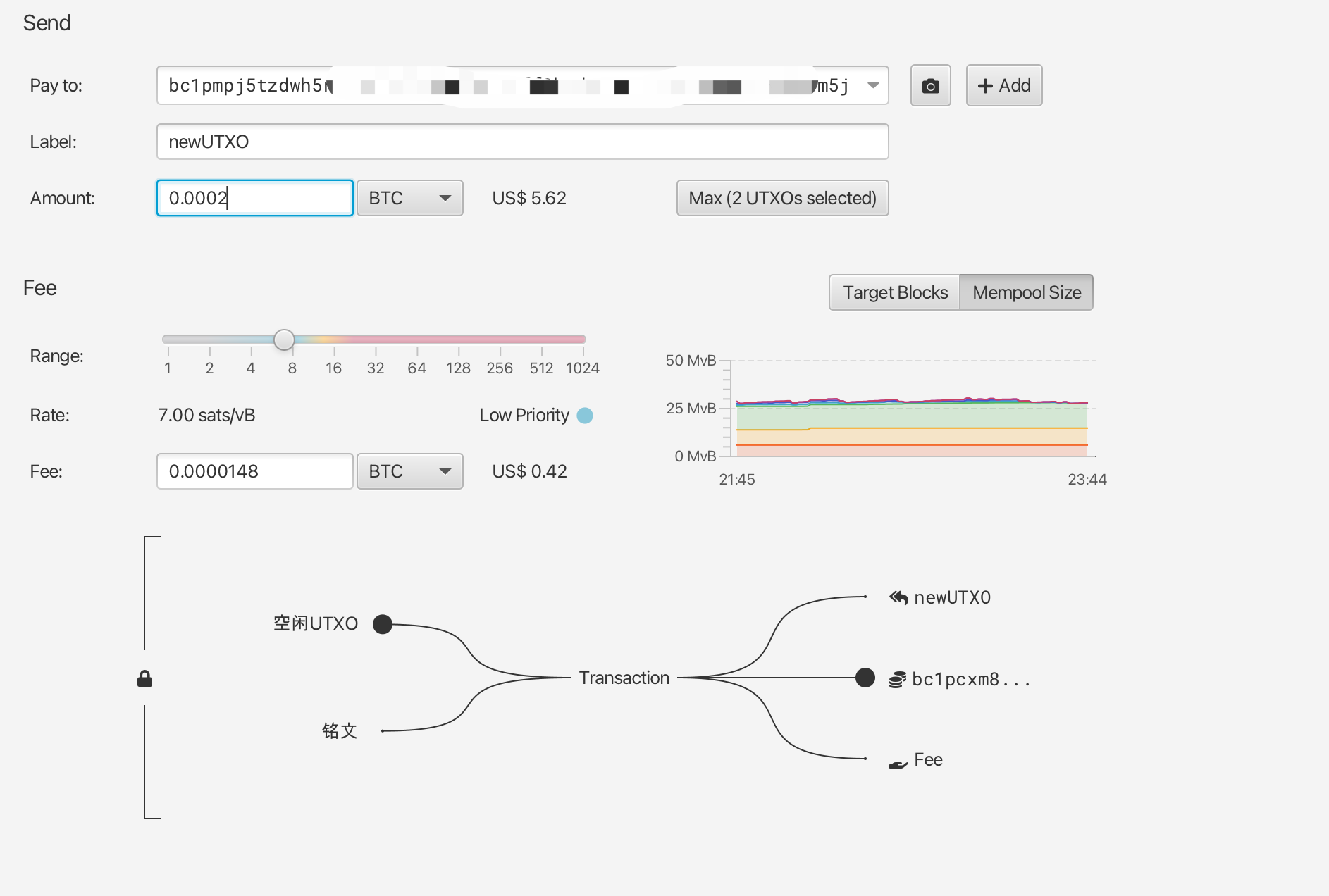Click the coins icon next to bc1pcxm8
This screenshot has height=896, width=1329.
point(897,680)
